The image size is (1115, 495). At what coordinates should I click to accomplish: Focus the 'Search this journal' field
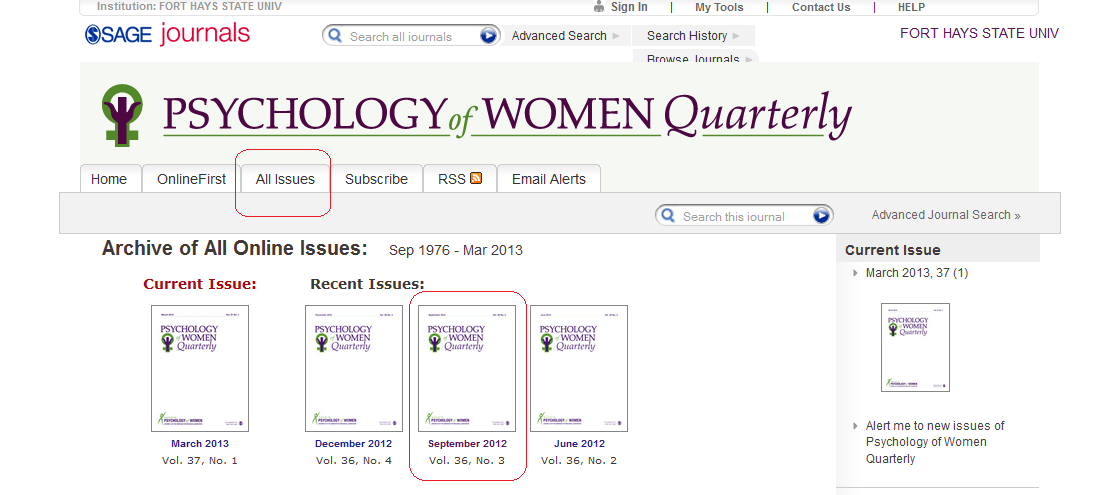pos(744,216)
